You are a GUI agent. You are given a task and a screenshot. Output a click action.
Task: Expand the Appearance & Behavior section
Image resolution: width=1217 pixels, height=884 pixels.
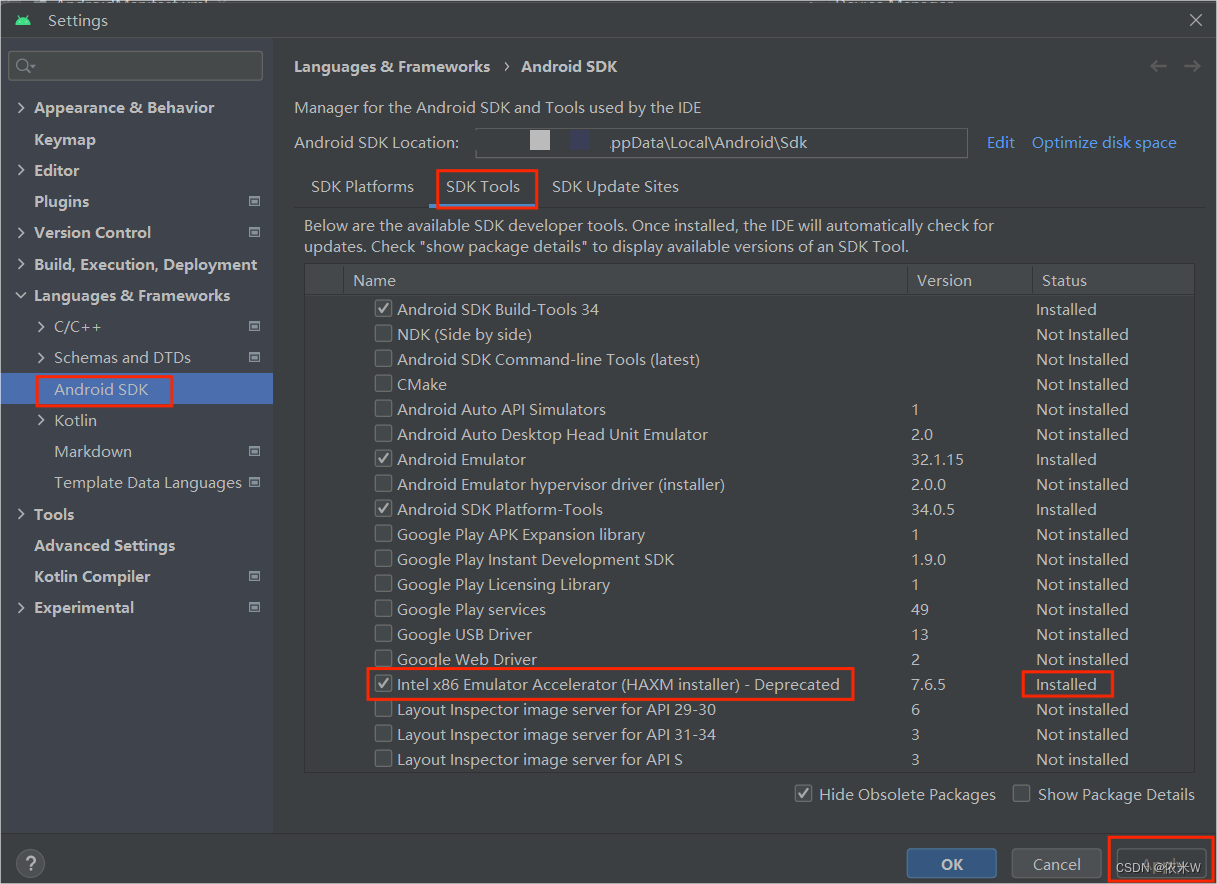coord(20,107)
